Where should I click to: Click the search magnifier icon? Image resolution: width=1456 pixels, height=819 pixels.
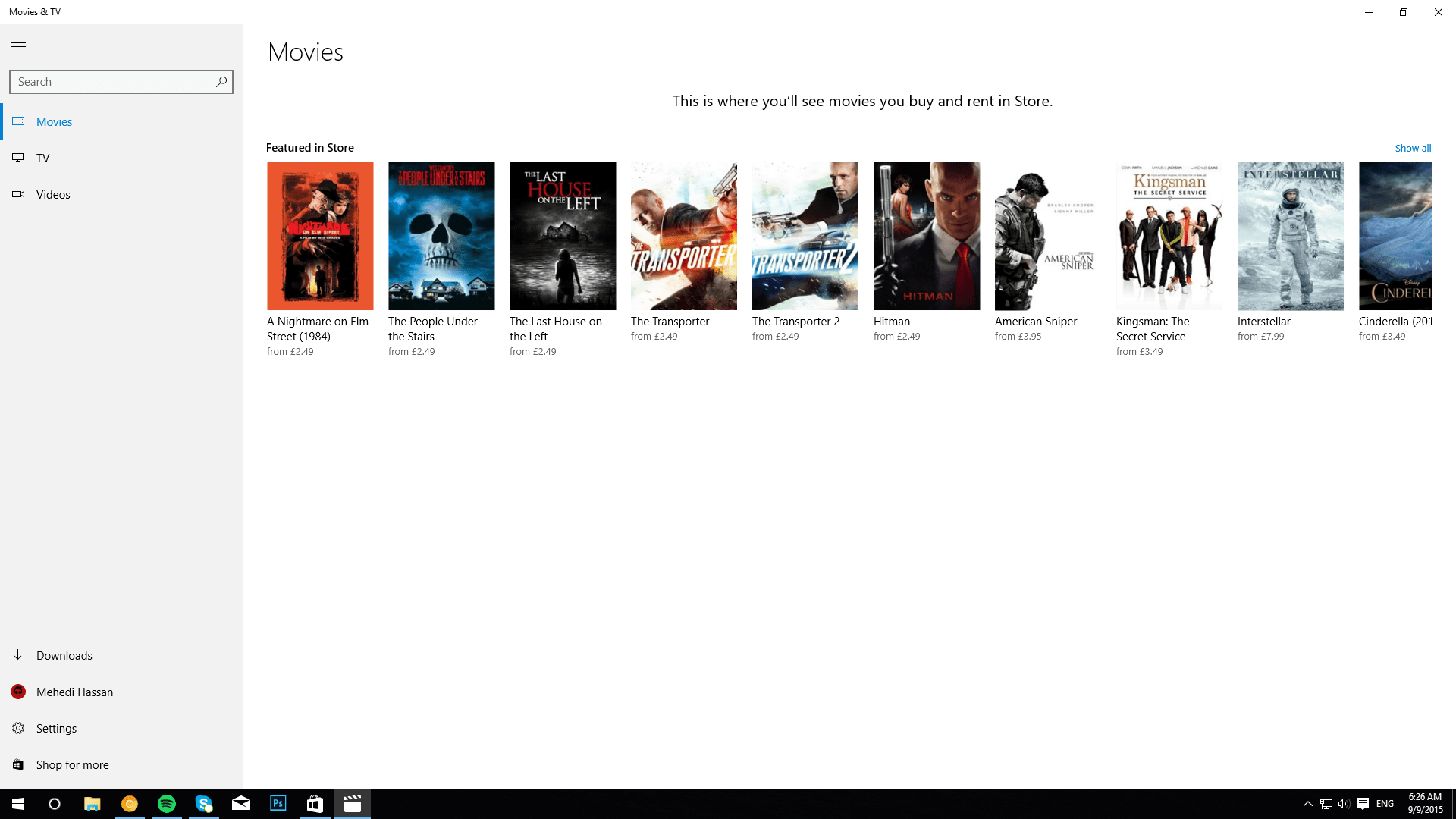(x=221, y=81)
